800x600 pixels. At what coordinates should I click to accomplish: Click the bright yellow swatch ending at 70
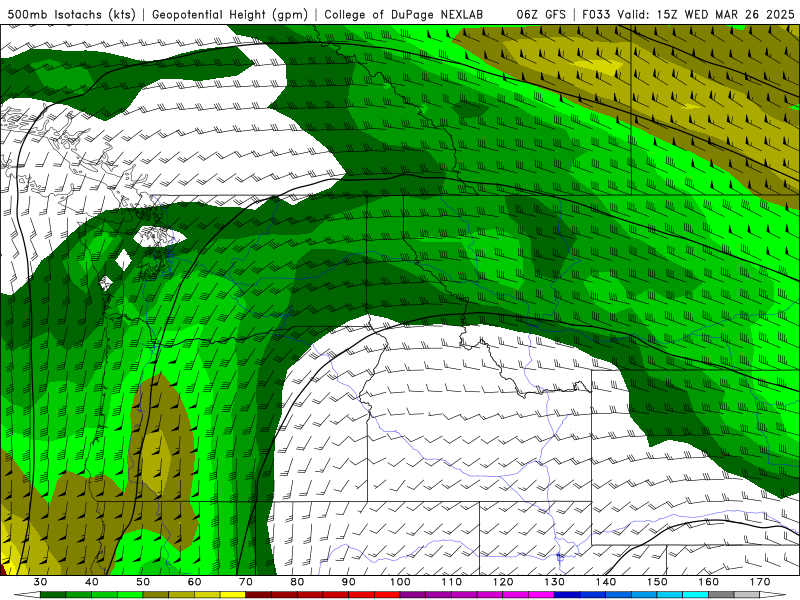click(x=233, y=595)
